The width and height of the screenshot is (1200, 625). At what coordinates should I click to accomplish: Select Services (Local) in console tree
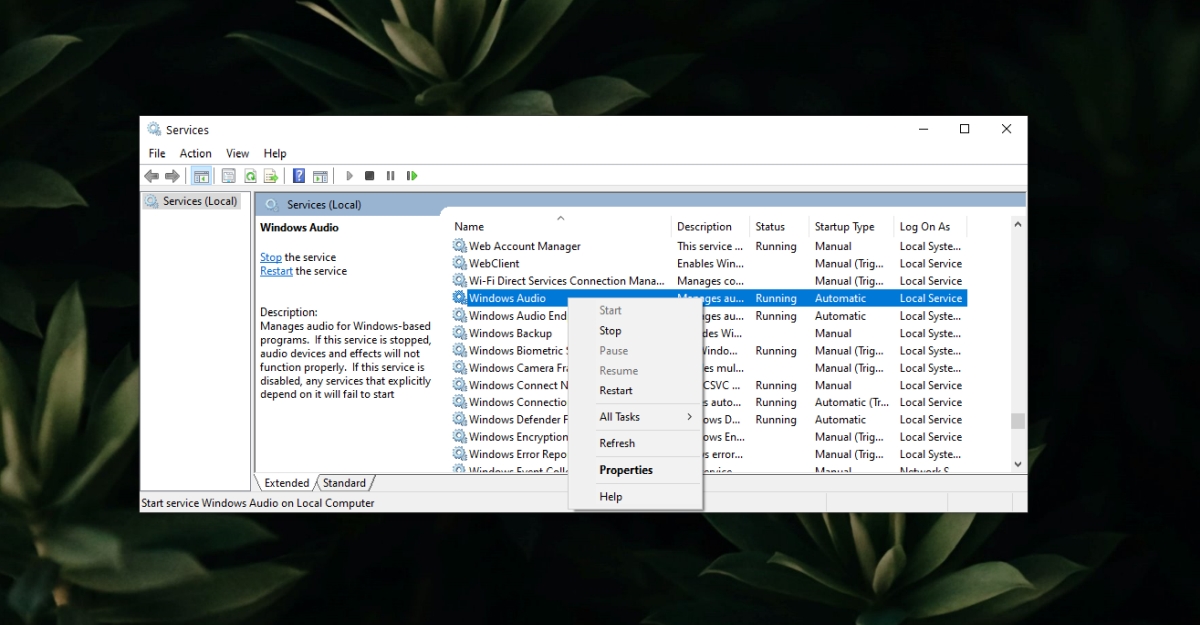coord(192,201)
